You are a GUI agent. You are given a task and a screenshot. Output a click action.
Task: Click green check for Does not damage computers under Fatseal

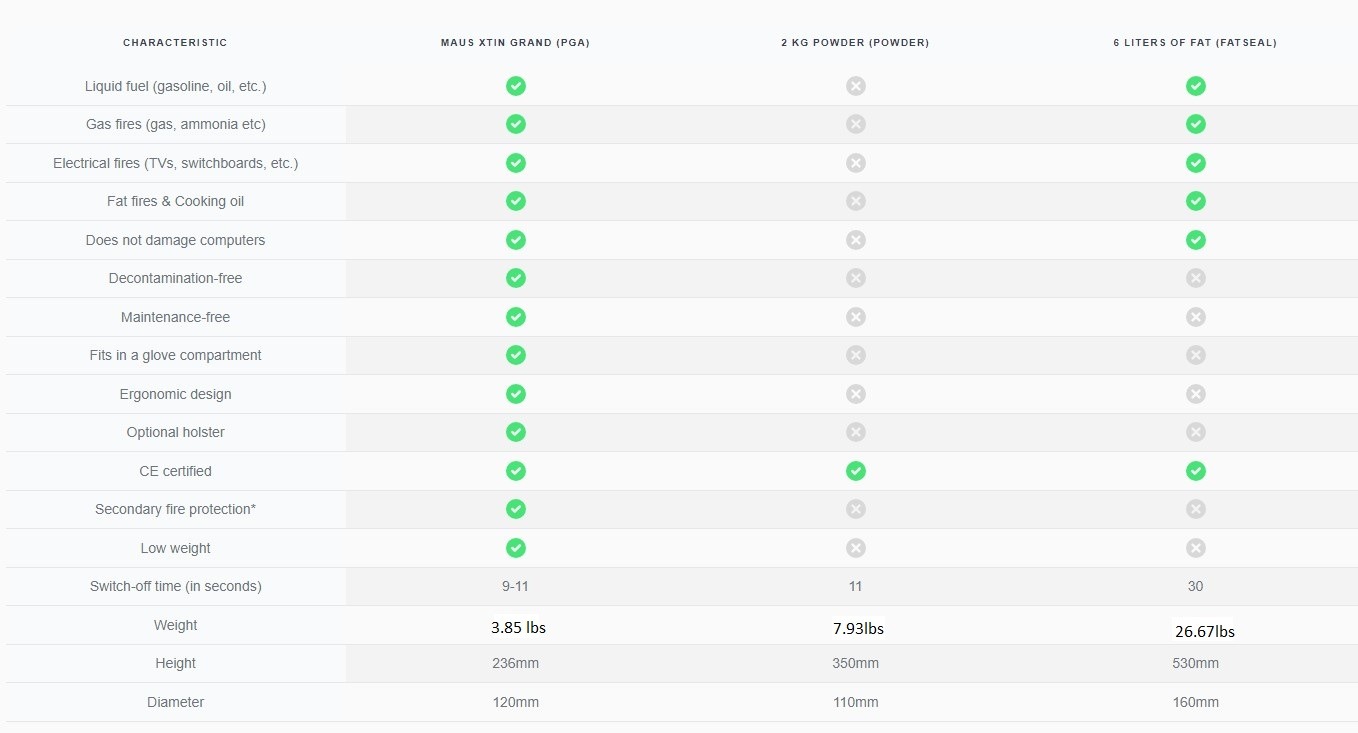click(x=1195, y=240)
